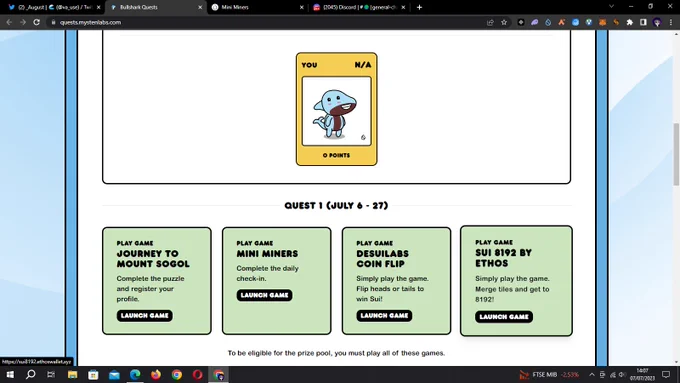Open the light-blue round extension

(x=575, y=22)
